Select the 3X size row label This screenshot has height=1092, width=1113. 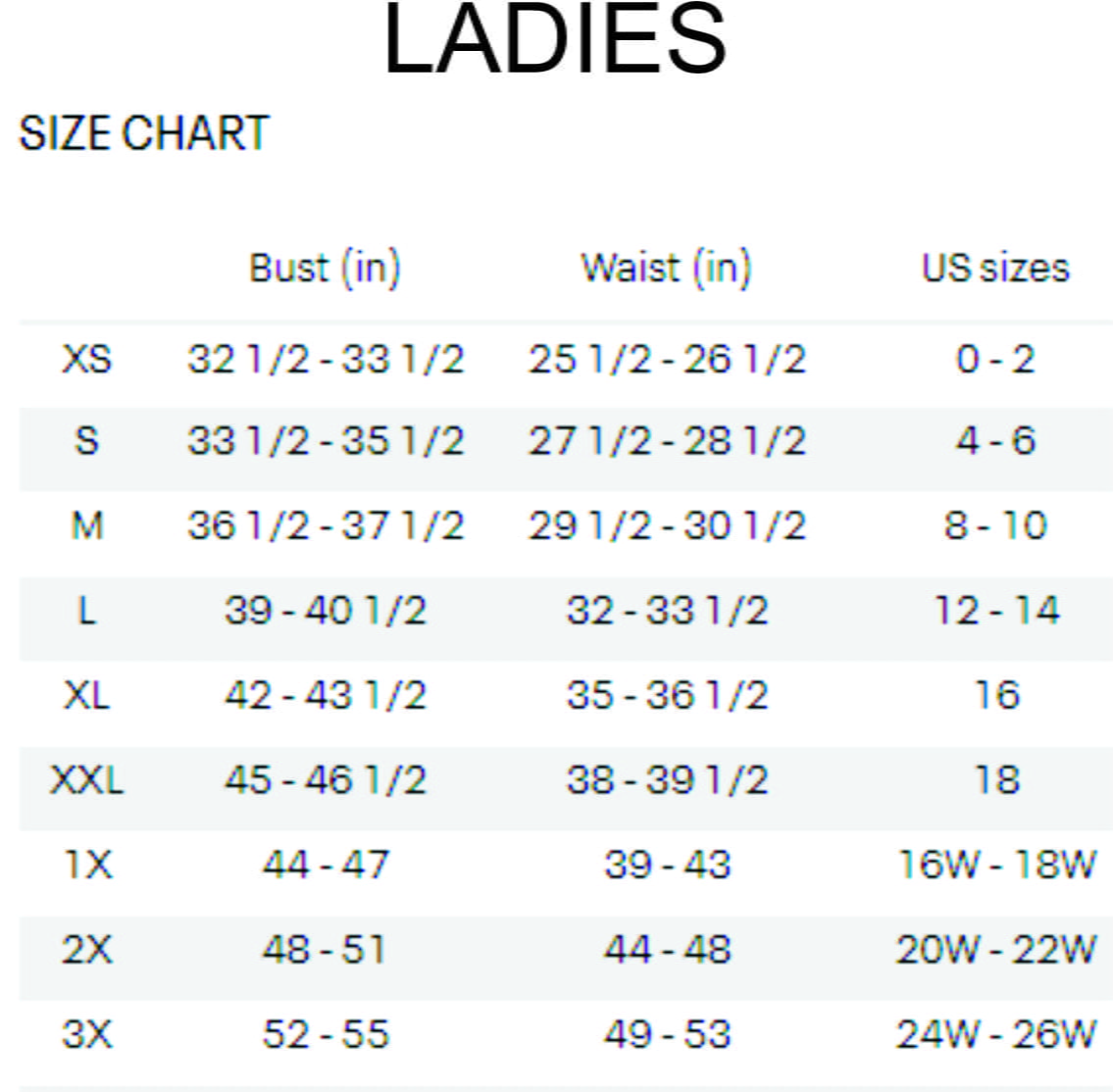click(86, 1034)
